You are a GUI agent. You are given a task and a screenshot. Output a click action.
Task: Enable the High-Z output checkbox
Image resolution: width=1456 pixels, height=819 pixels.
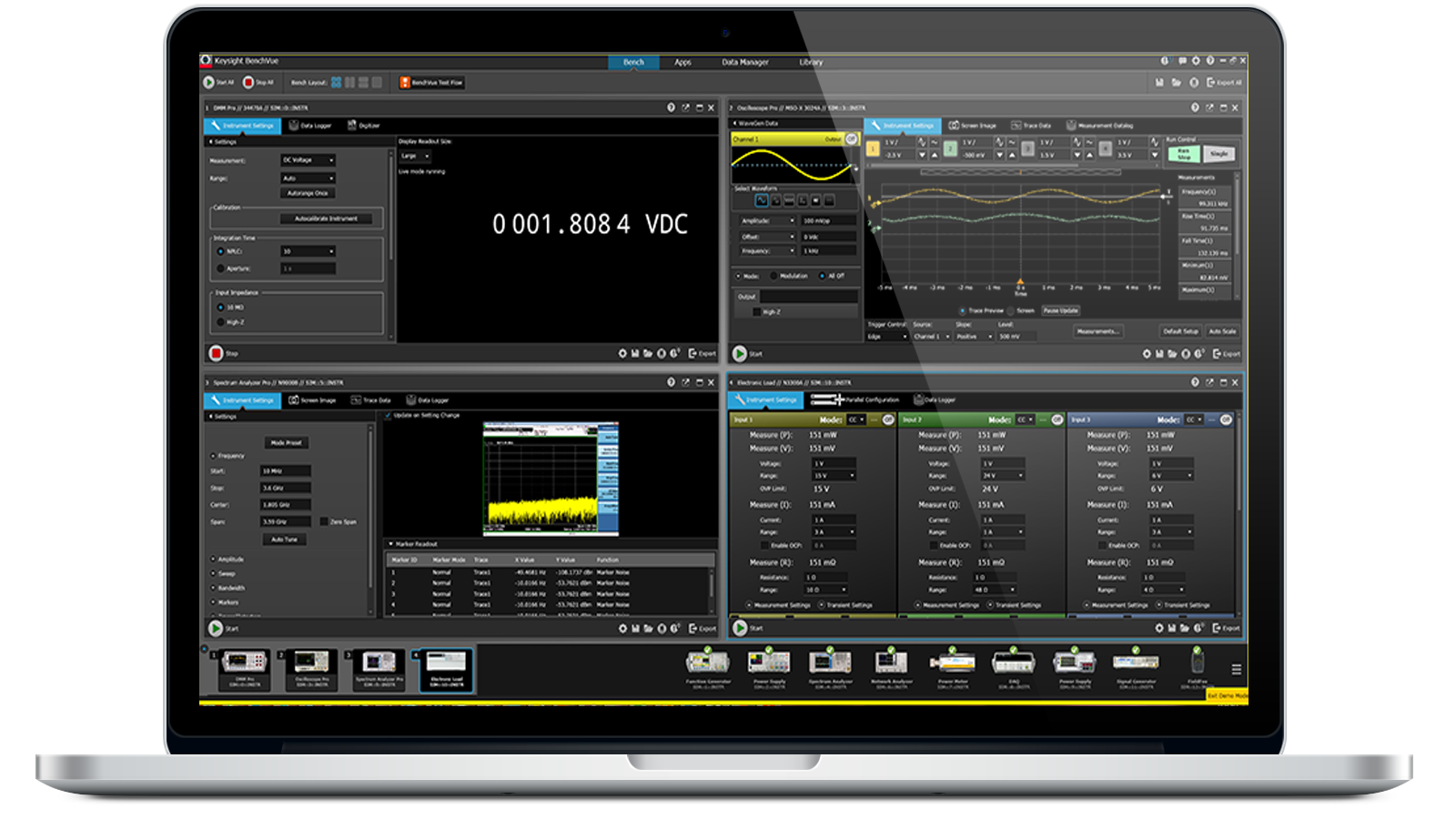click(756, 311)
